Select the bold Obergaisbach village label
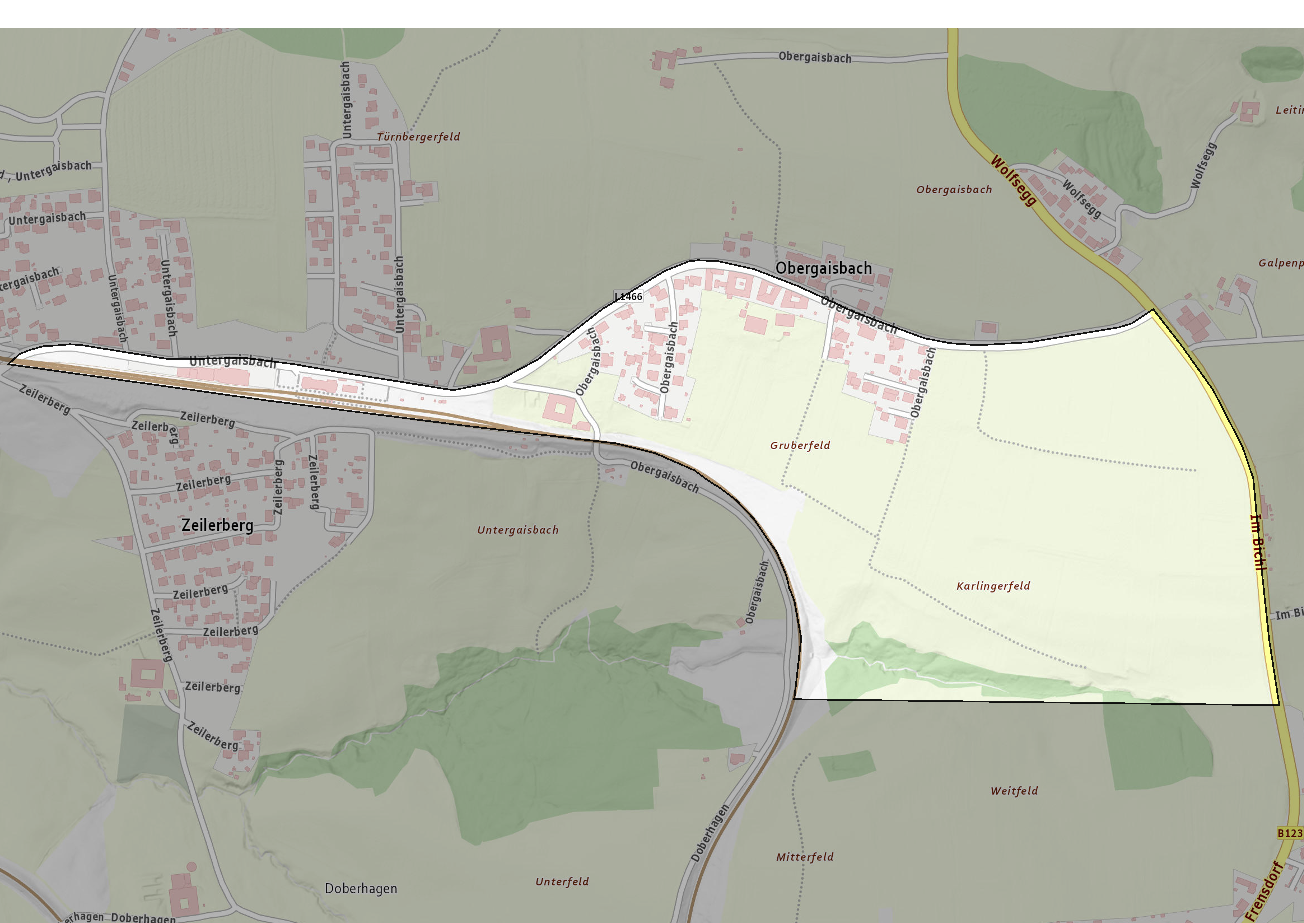 (x=824, y=269)
